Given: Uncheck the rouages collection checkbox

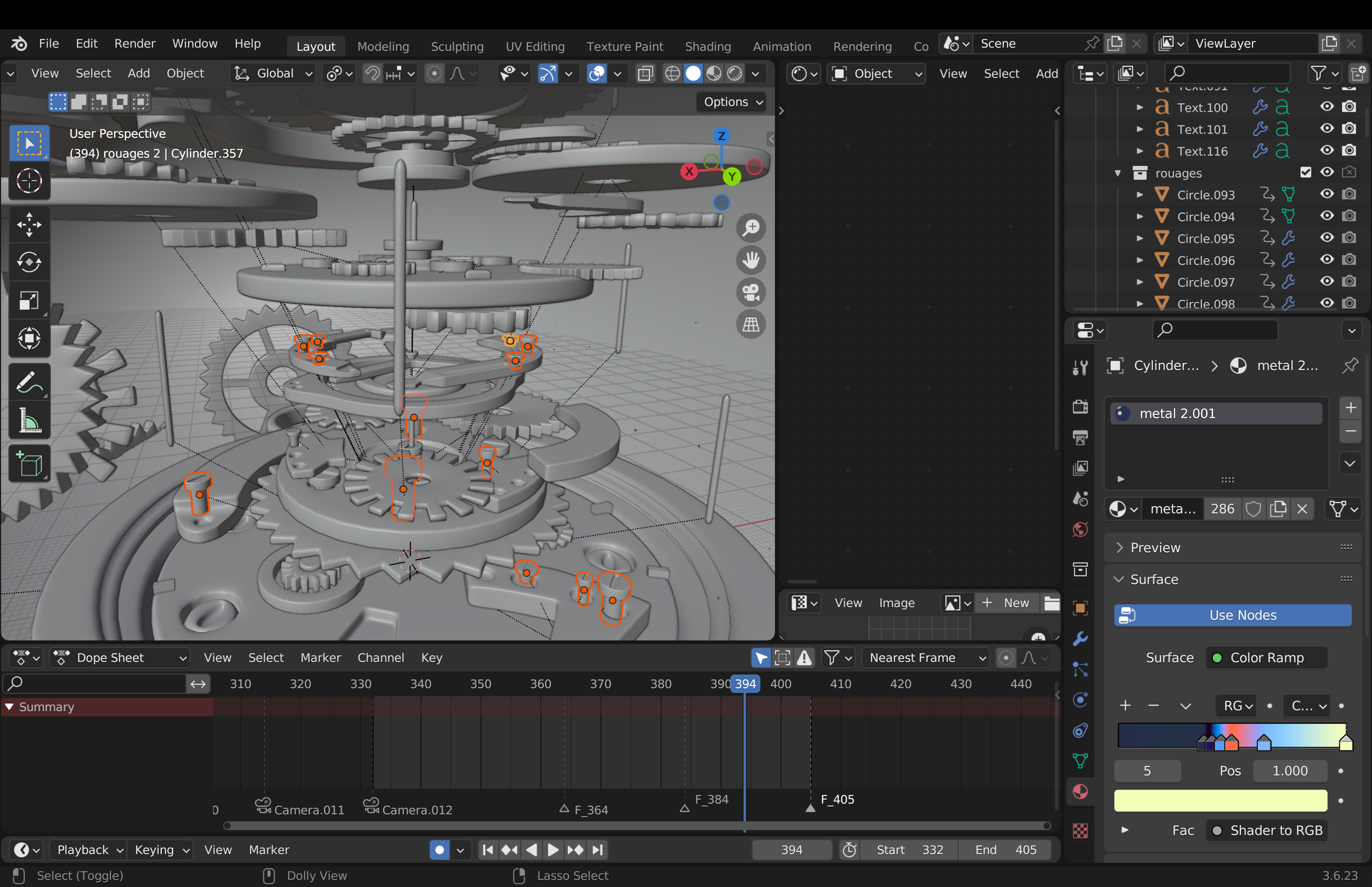Looking at the screenshot, I should click(x=1305, y=172).
